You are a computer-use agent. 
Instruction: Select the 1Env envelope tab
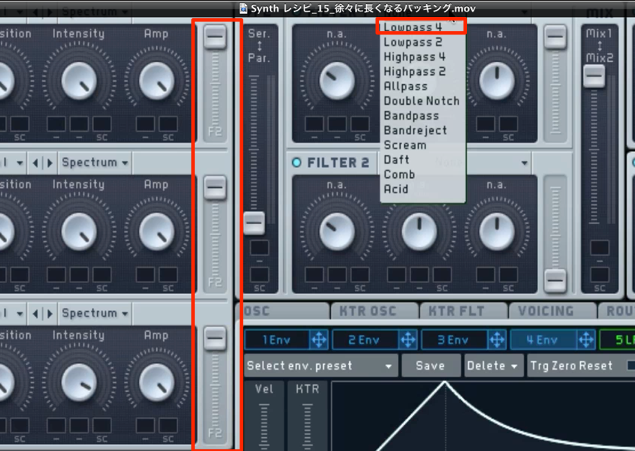tap(277, 340)
